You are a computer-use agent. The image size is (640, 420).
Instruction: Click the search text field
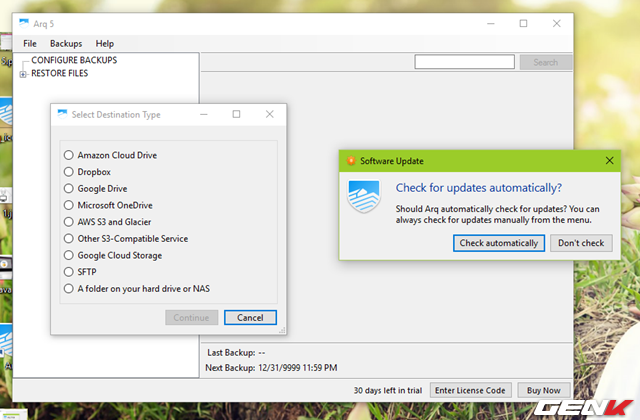465,62
